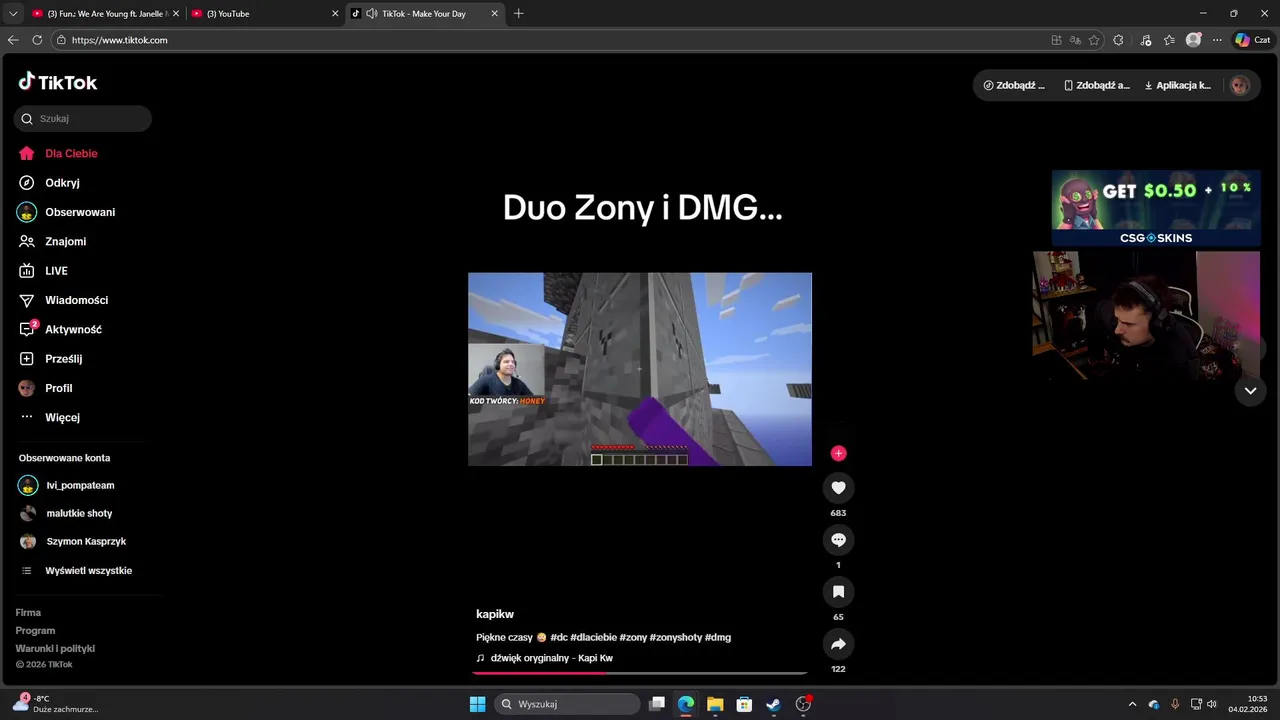Expand the Program footer section
Viewport: 1280px width, 720px height.
[35, 631]
